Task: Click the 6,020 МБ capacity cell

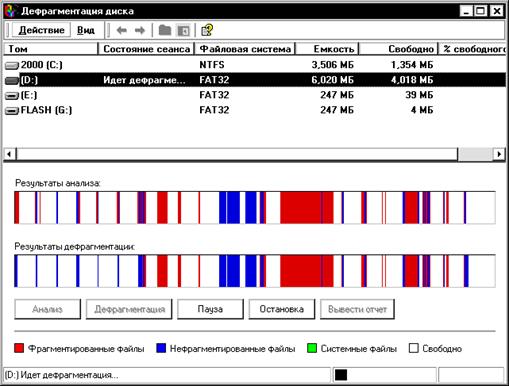Action: point(333,80)
